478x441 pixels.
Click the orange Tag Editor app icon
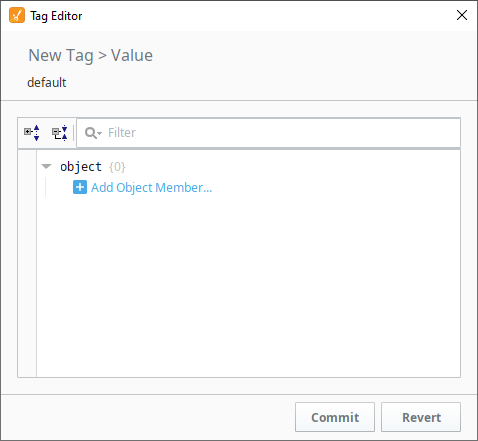point(17,16)
